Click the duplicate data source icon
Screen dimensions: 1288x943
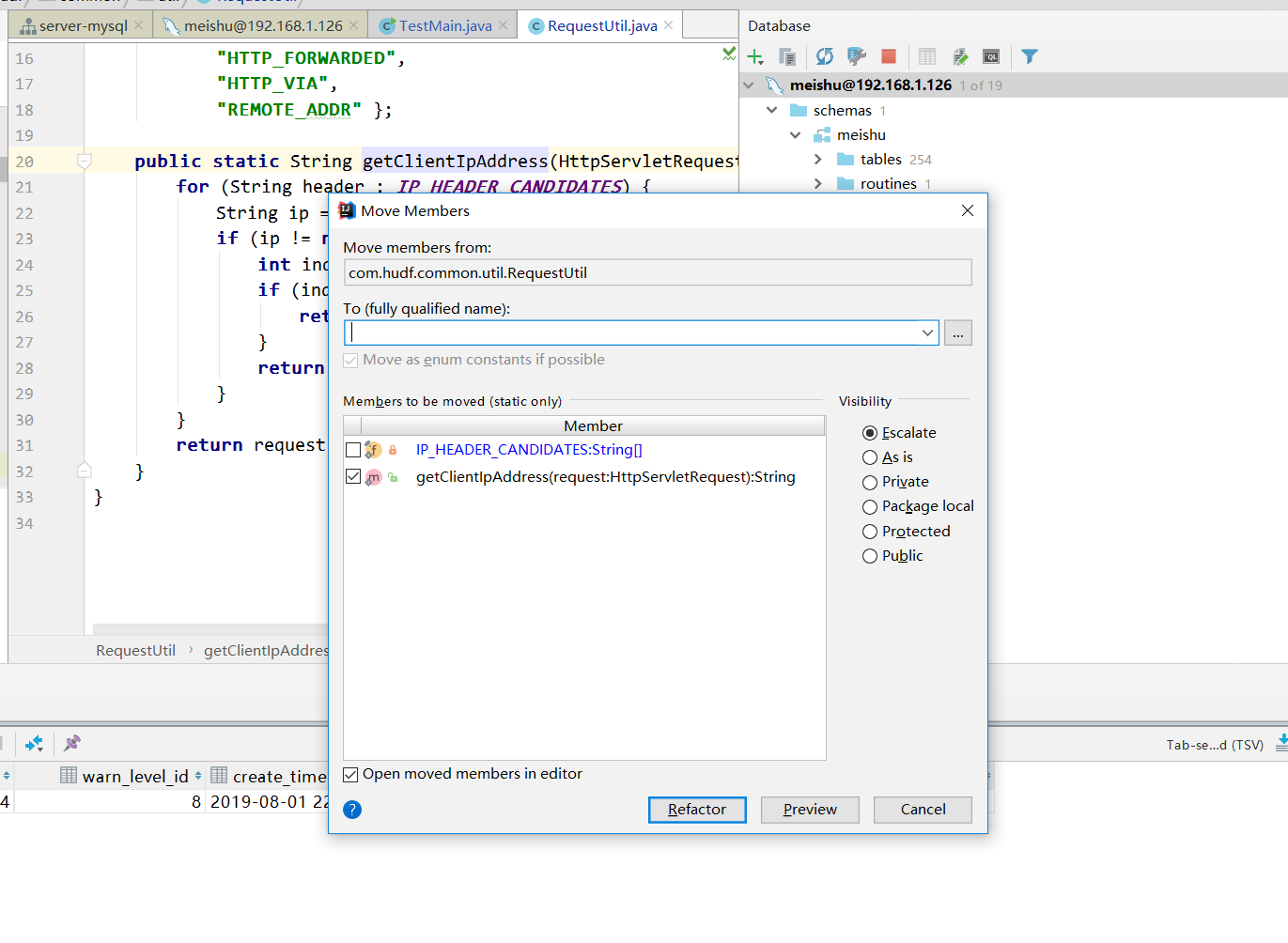tap(787, 57)
